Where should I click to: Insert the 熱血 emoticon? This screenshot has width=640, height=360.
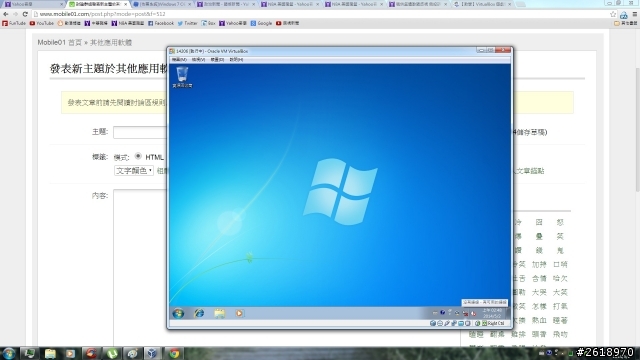pos(539,320)
